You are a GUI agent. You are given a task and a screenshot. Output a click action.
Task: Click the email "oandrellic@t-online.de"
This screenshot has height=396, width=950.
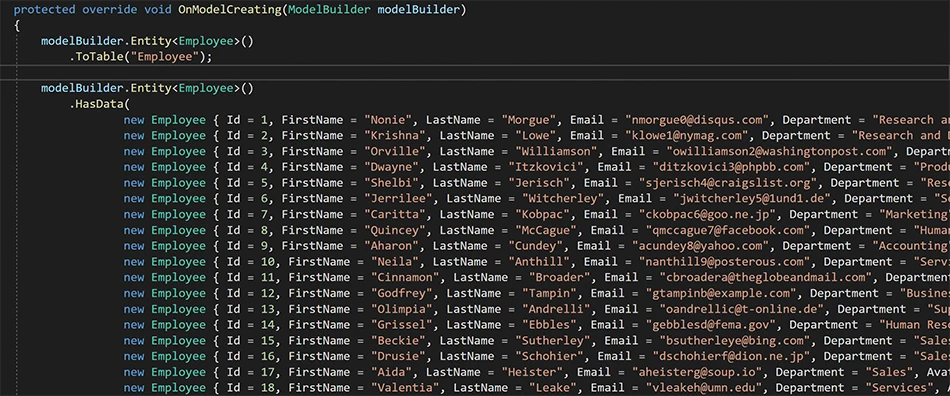[742, 309]
